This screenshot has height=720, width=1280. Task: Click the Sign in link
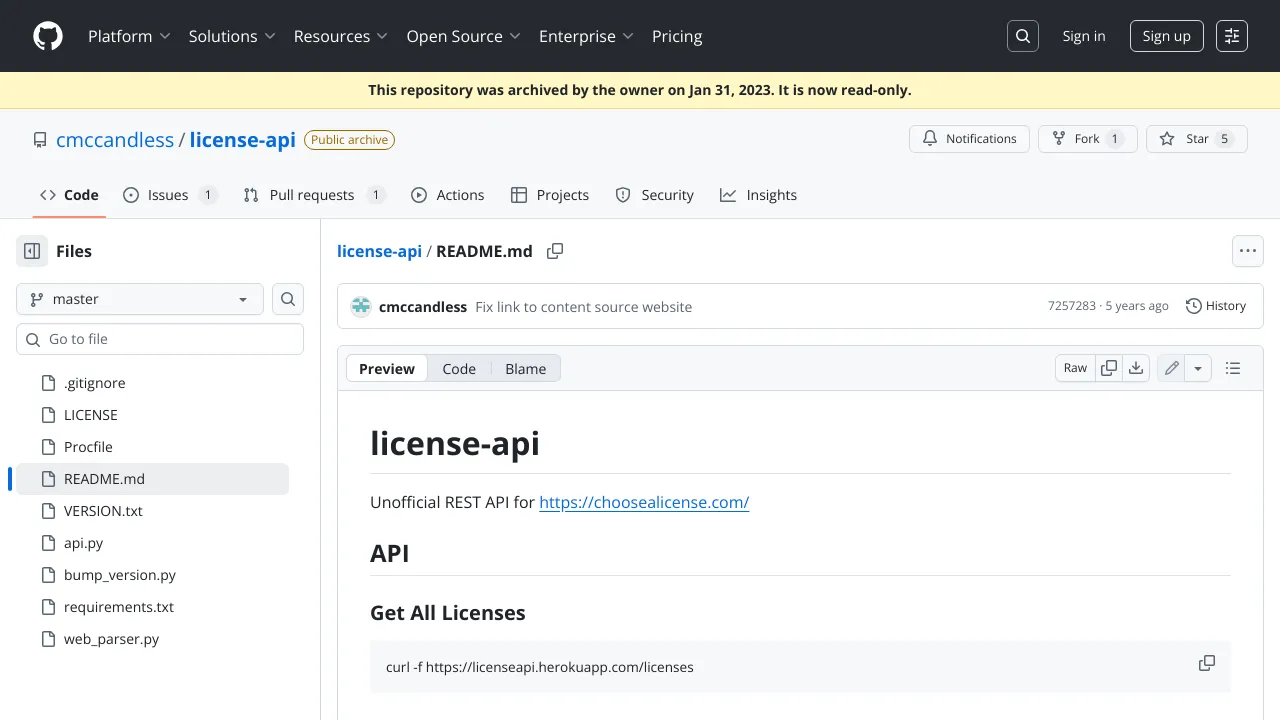(1084, 36)
